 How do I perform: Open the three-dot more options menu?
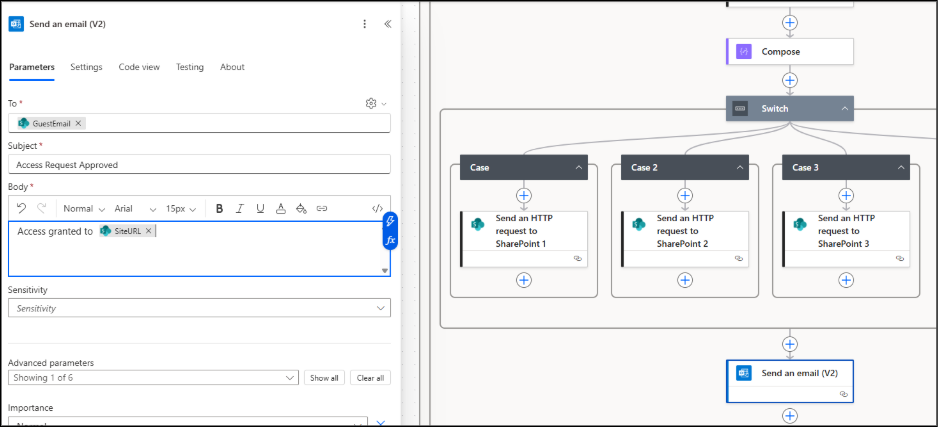(364, 24)
